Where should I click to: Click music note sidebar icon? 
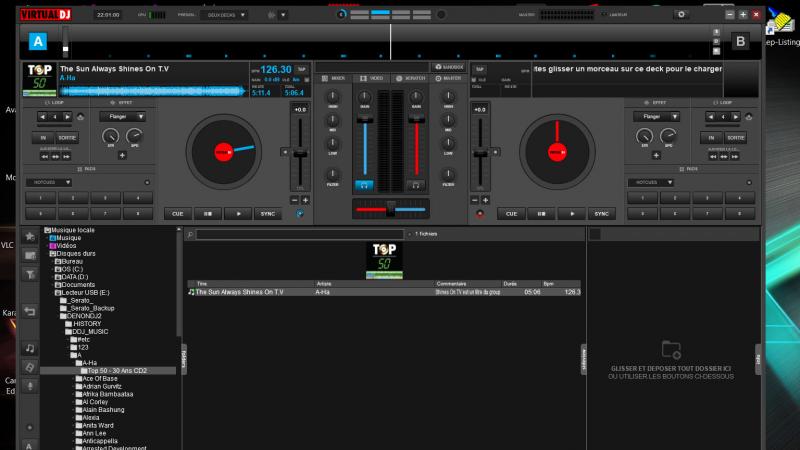(x=30, y=348)
